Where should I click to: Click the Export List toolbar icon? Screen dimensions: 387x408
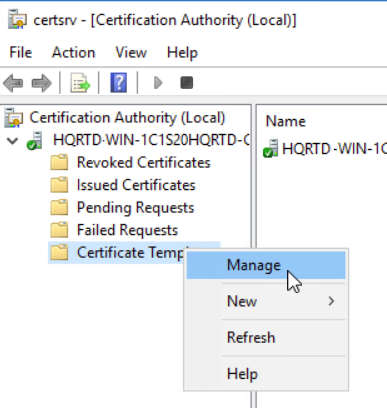[80, 83]
